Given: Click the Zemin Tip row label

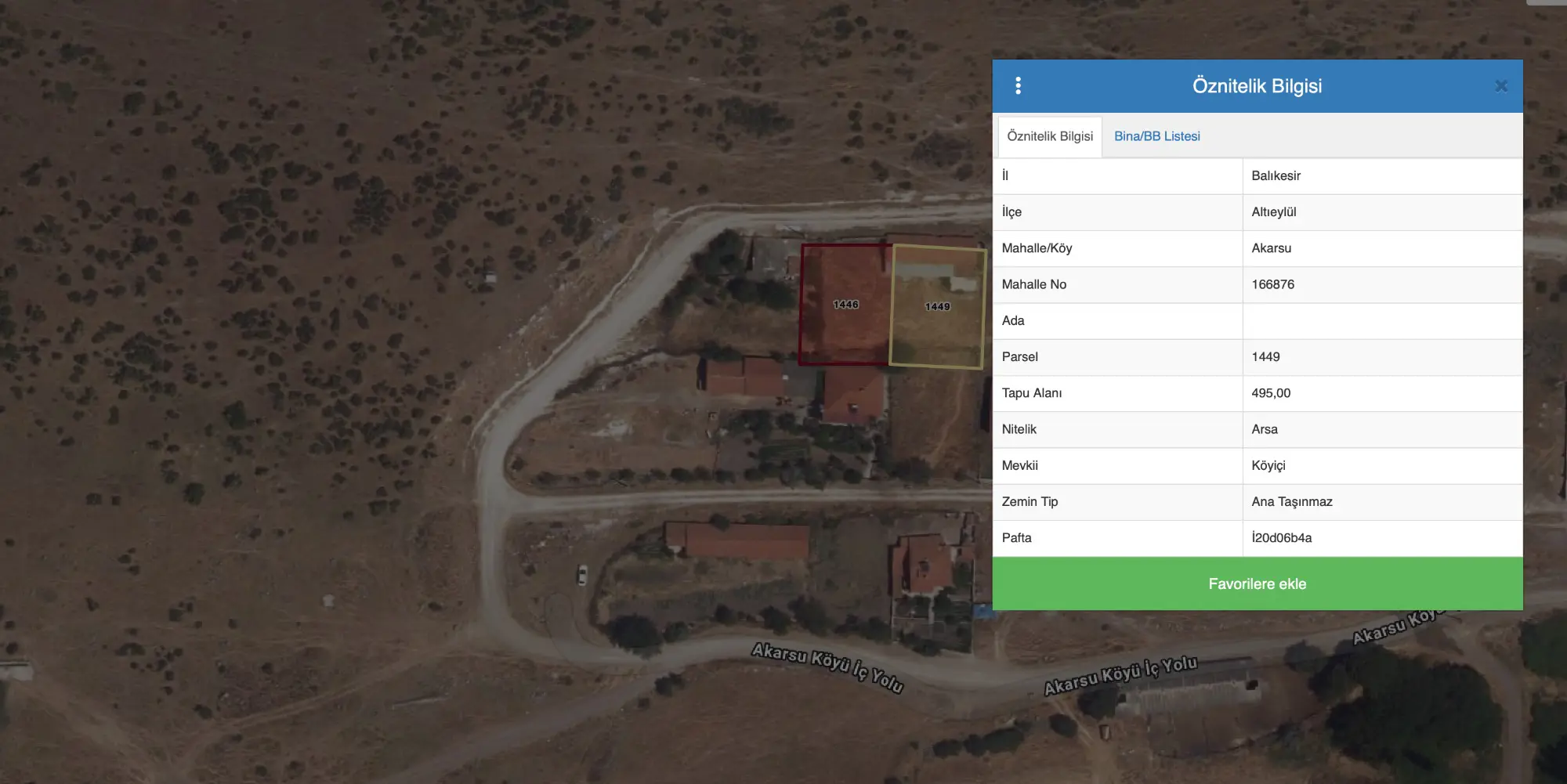Looking at the screenshot, I should coord(1030,501).
